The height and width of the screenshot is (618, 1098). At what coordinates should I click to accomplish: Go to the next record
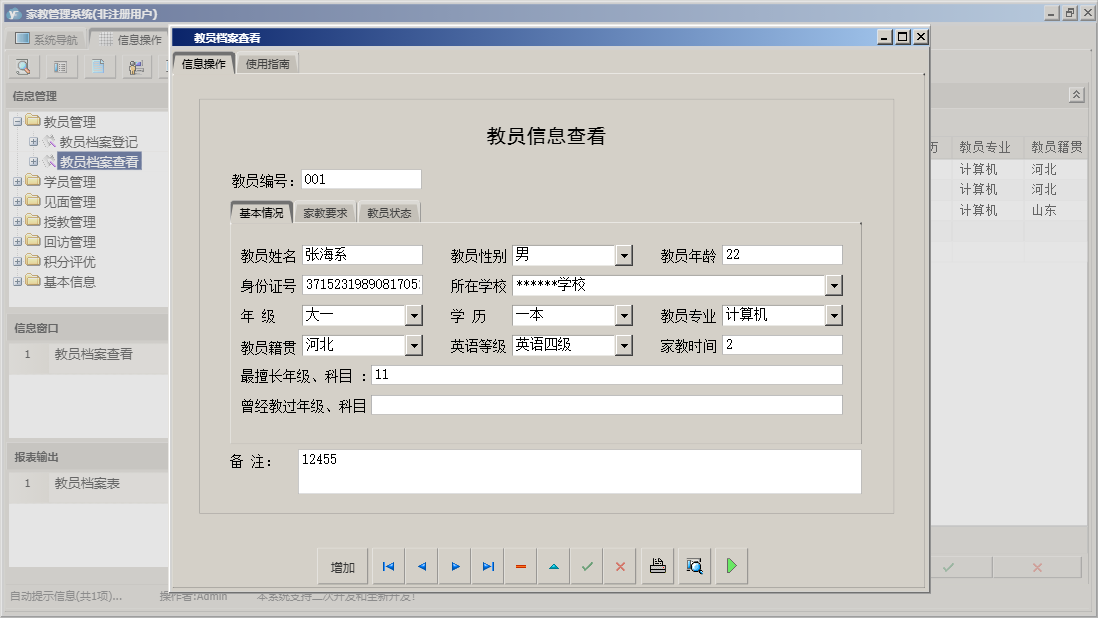click(455, 566)
